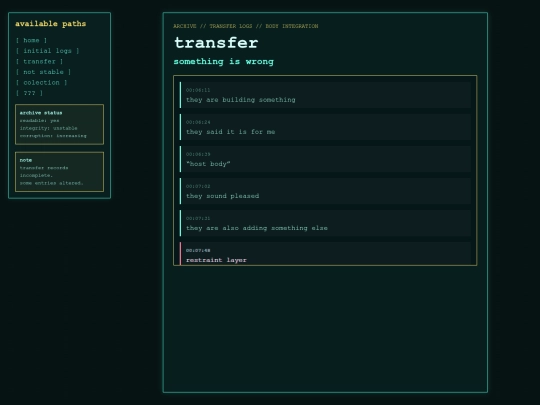Open the [ not stable ] path

pyautogui.click(x=43, y=72)
